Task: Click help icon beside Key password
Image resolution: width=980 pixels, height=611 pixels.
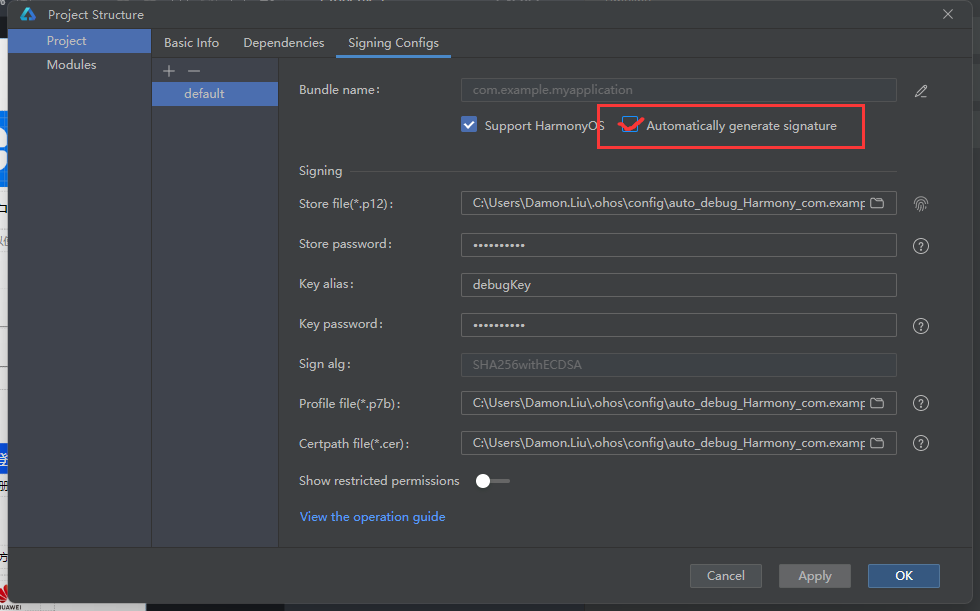Action: (x=921, y=325)
